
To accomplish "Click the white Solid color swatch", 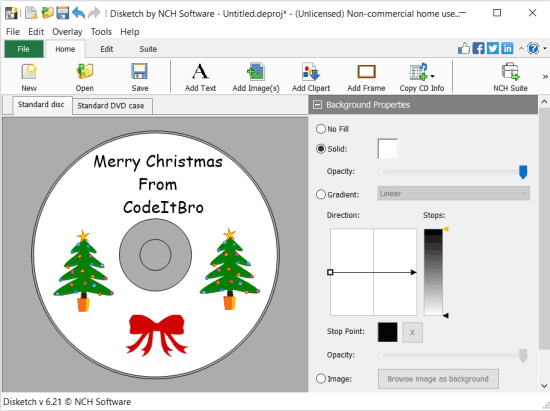I will coord(388,149).
